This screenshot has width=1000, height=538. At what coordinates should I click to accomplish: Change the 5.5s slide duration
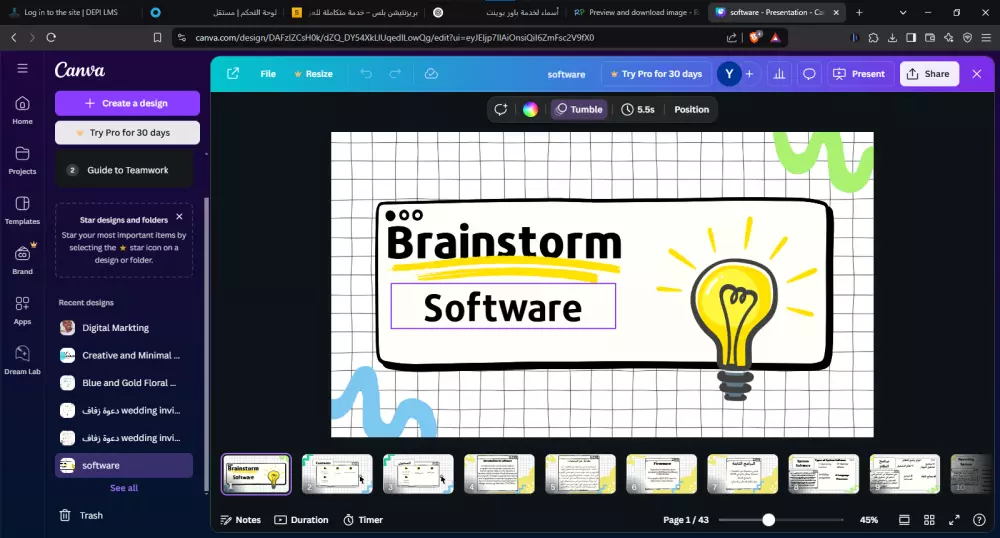tap(638, 110)
